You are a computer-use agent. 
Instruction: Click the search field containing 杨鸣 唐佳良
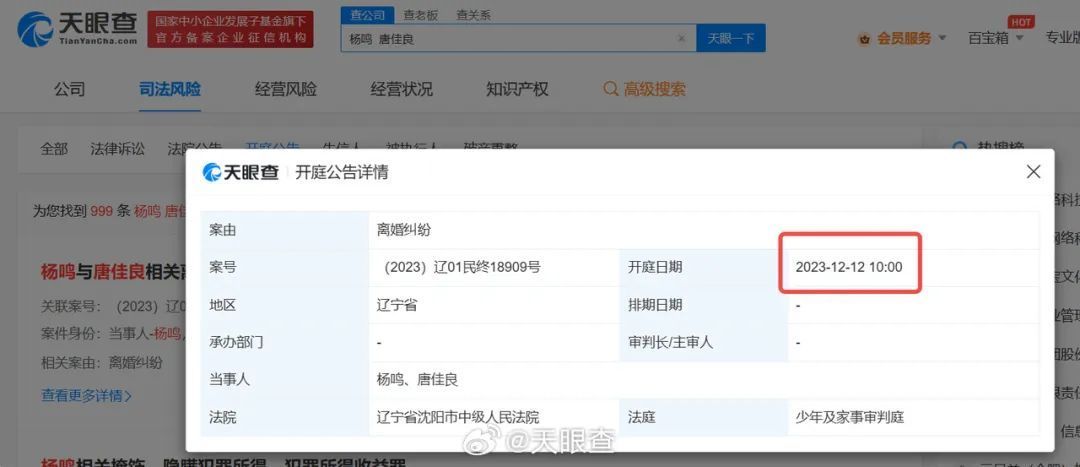[510, 39]
